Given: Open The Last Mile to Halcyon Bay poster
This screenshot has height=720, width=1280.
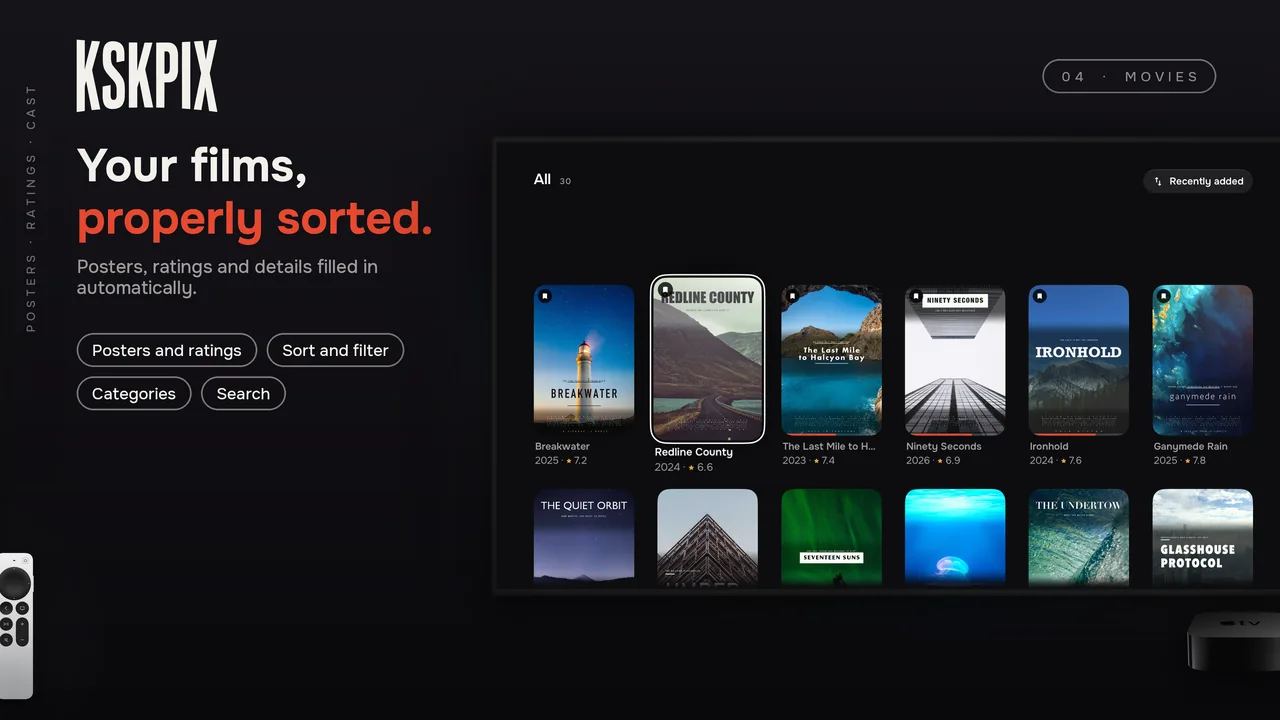Looking at the screenshot, I should pos(831,360).
